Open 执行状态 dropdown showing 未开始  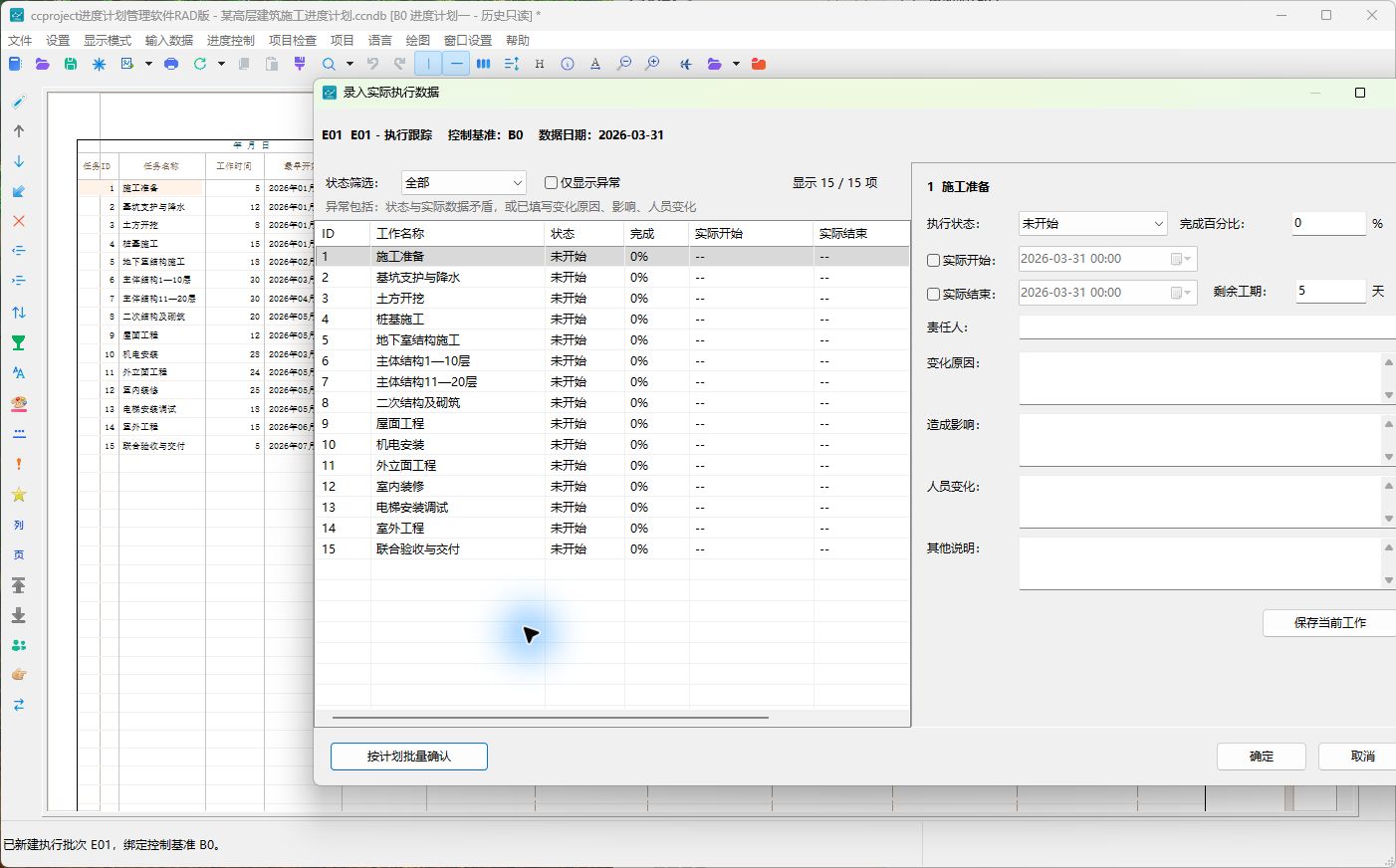pyautogui.click(x=1092, y=224)
